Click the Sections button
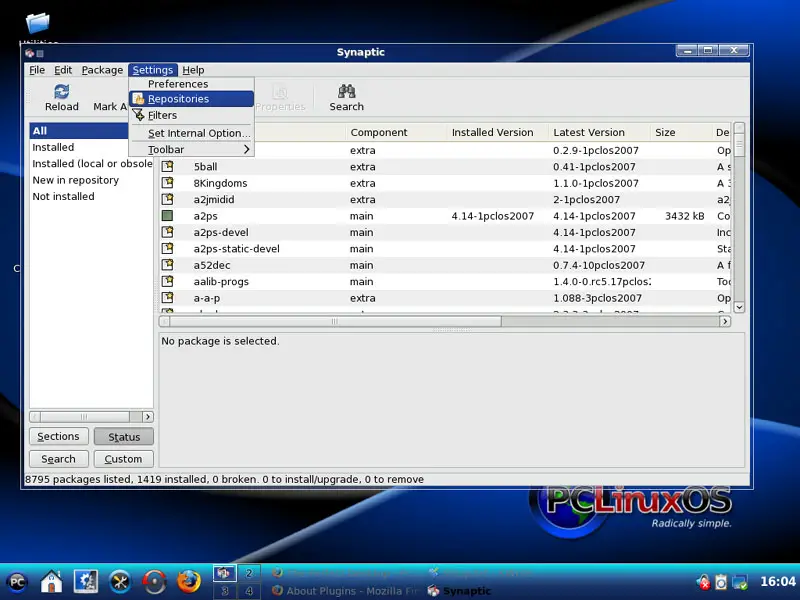The height and width of the screenshot is (600, 800). pyautogui.click(x=59, y=436)
